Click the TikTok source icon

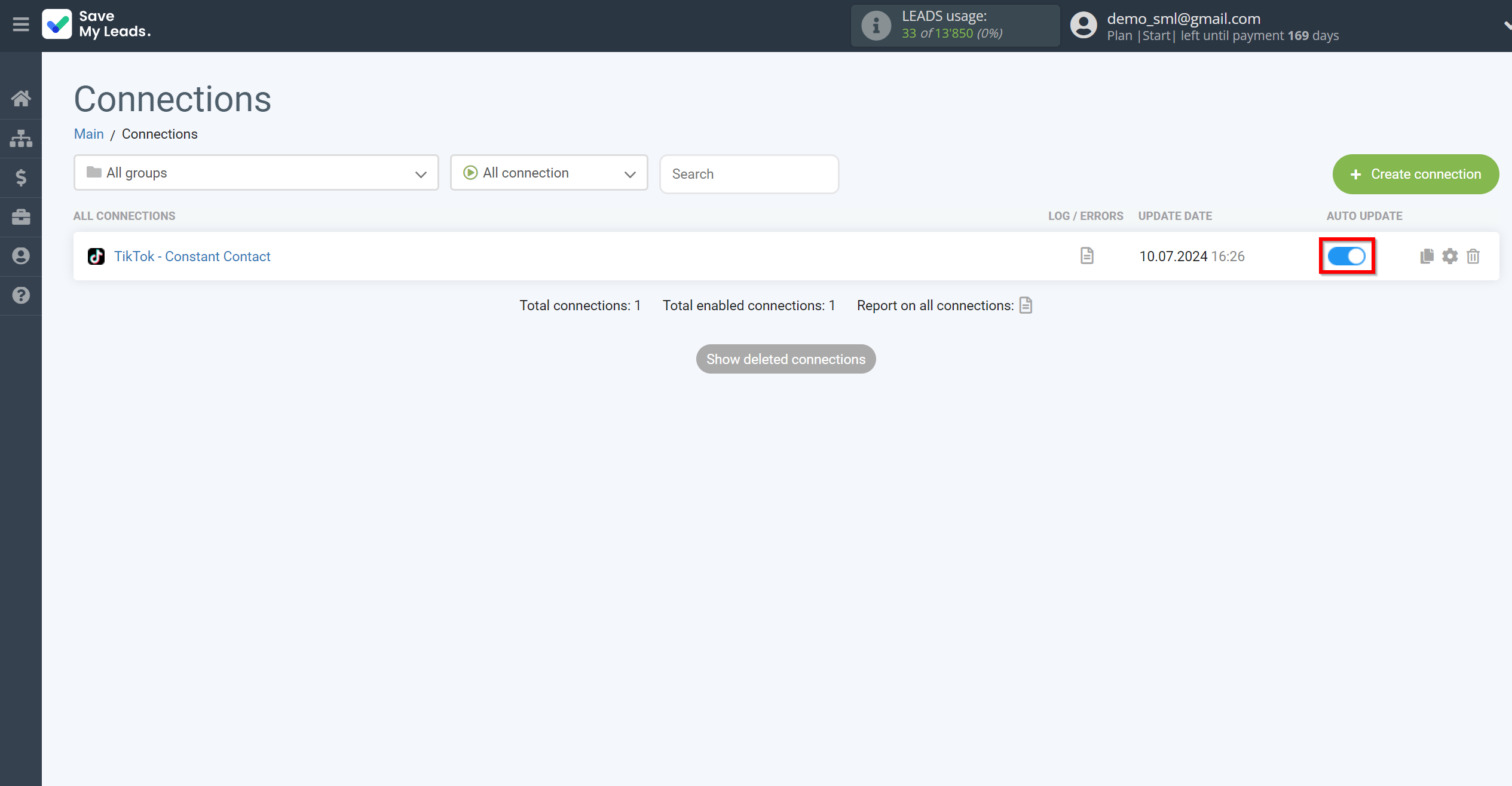(96, 256)
